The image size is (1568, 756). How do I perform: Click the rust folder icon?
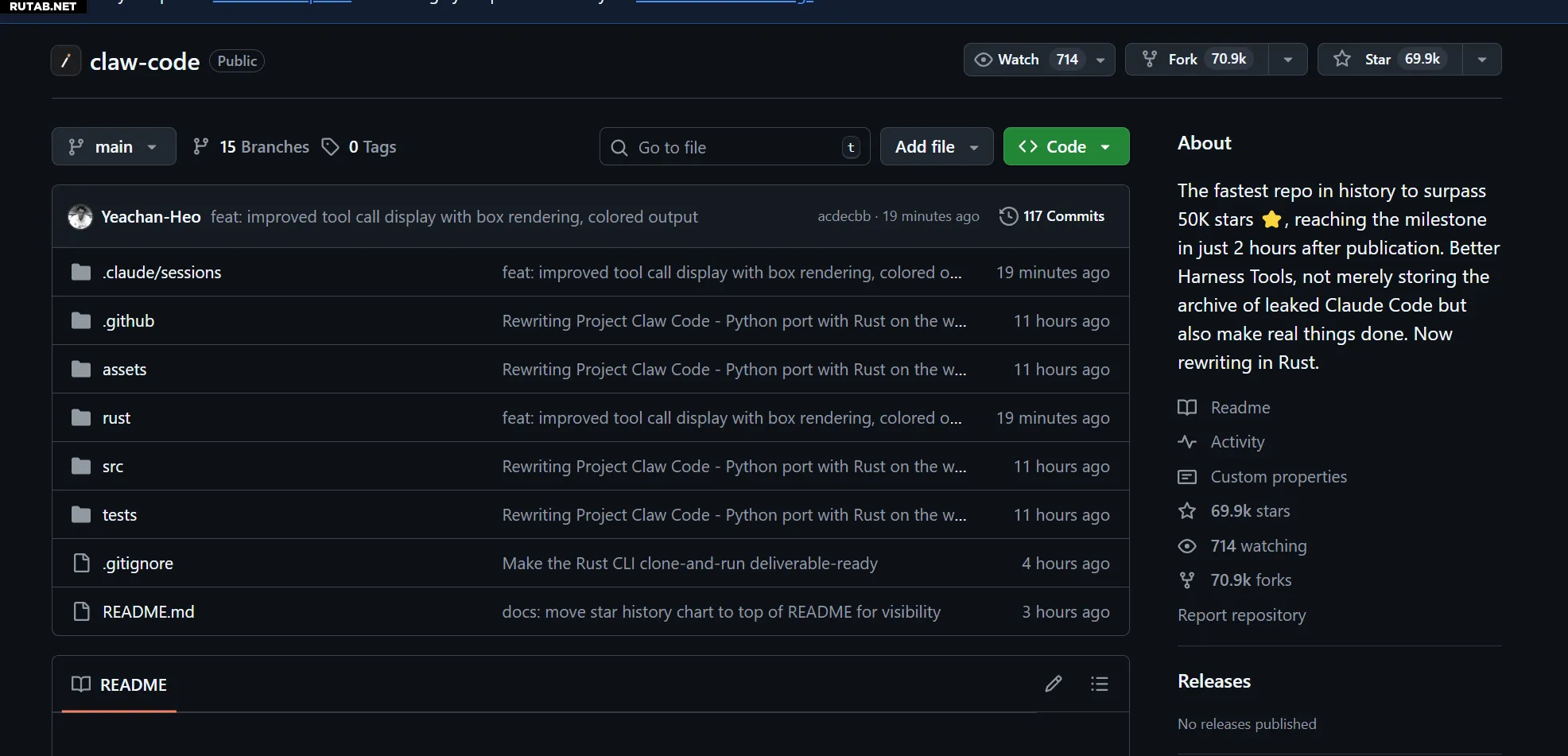coord(81,418)
